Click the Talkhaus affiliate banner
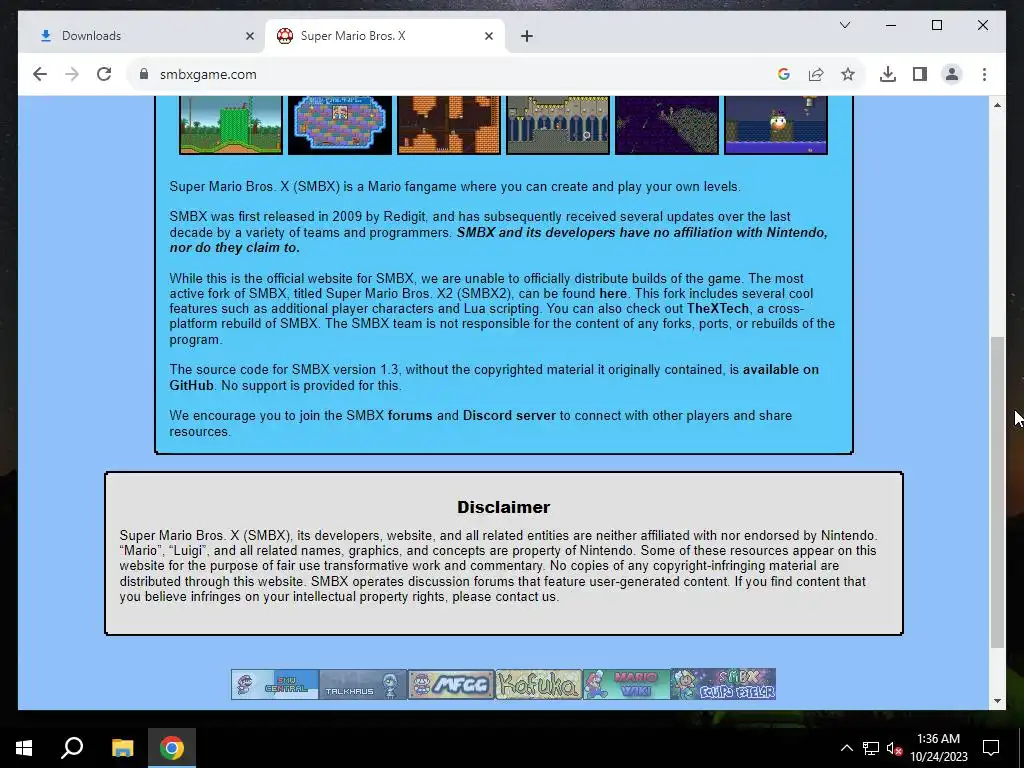The image size is (1024, 768). [363, 684]
